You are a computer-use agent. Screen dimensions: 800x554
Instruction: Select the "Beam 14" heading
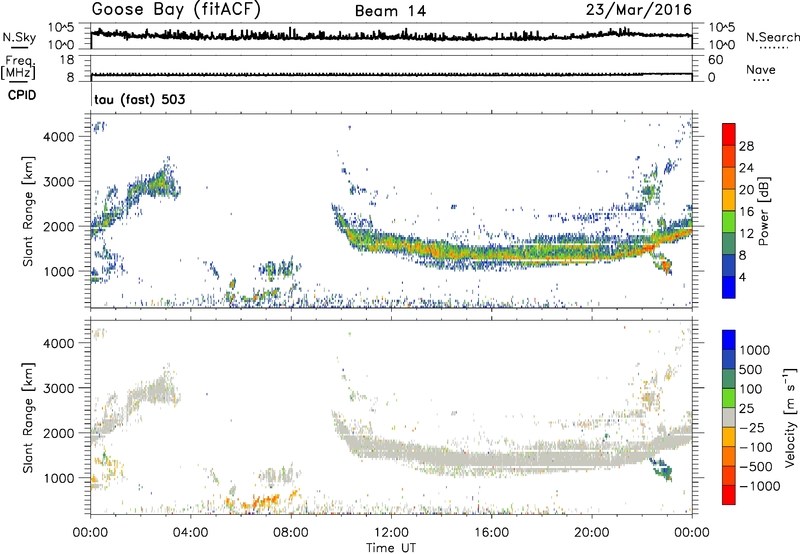[390, 11]
